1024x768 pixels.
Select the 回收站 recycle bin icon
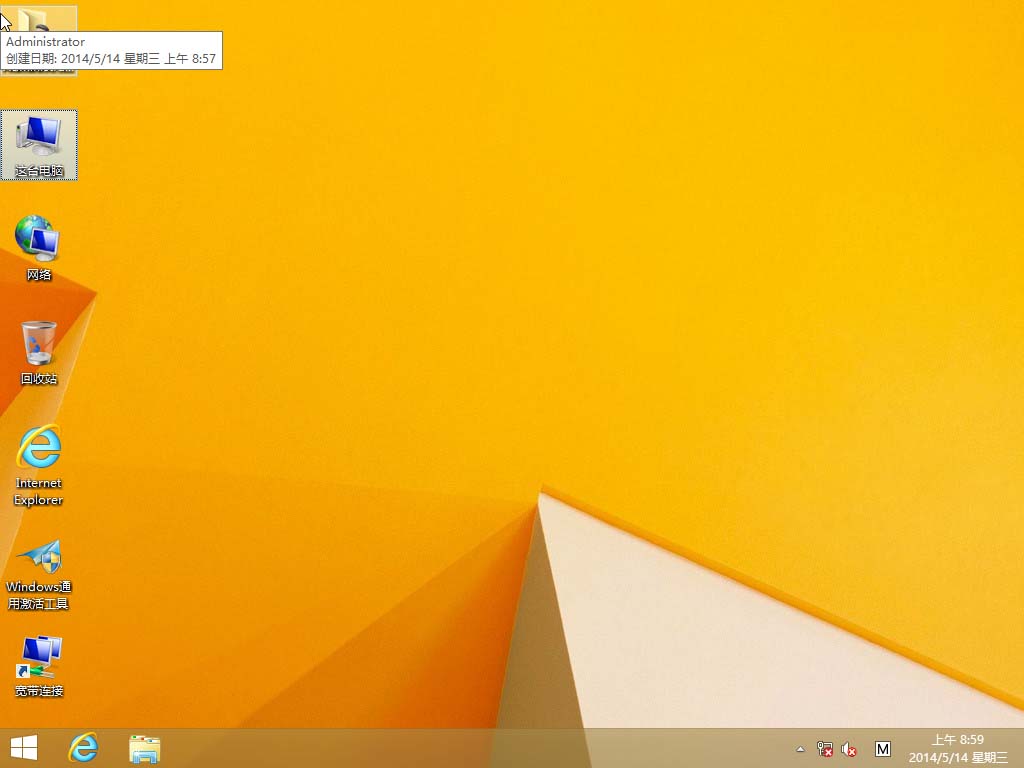pyautogui.click(x=39, y=352)
